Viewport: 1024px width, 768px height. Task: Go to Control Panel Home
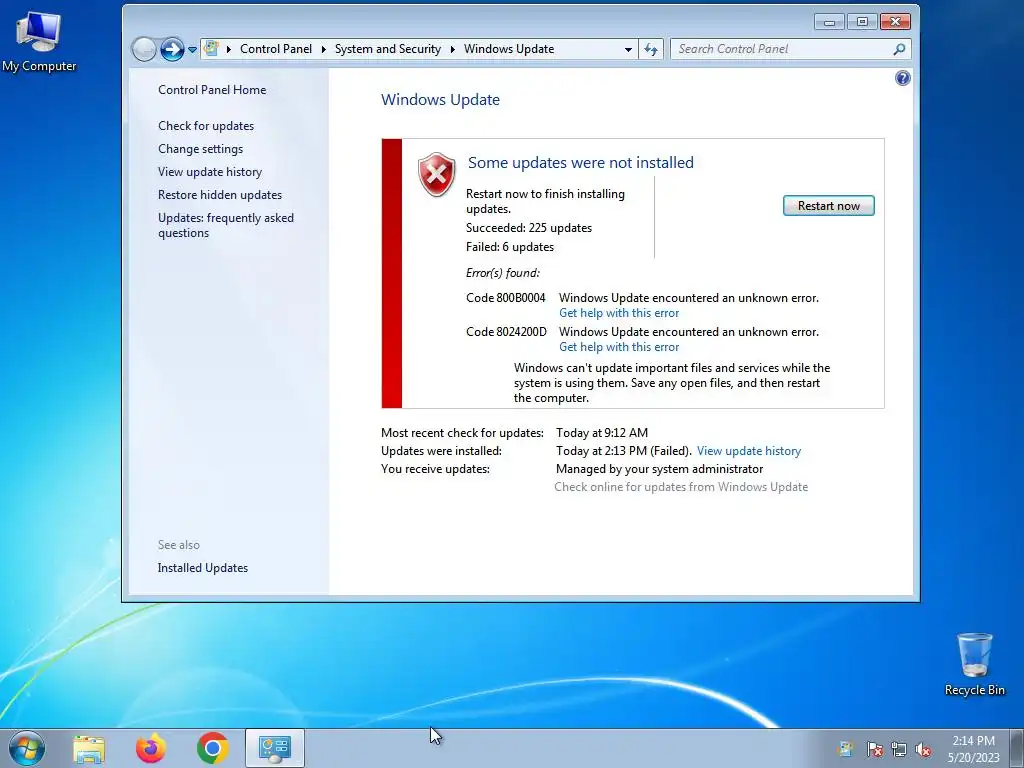pyautogui.click(x=212, y=90)
